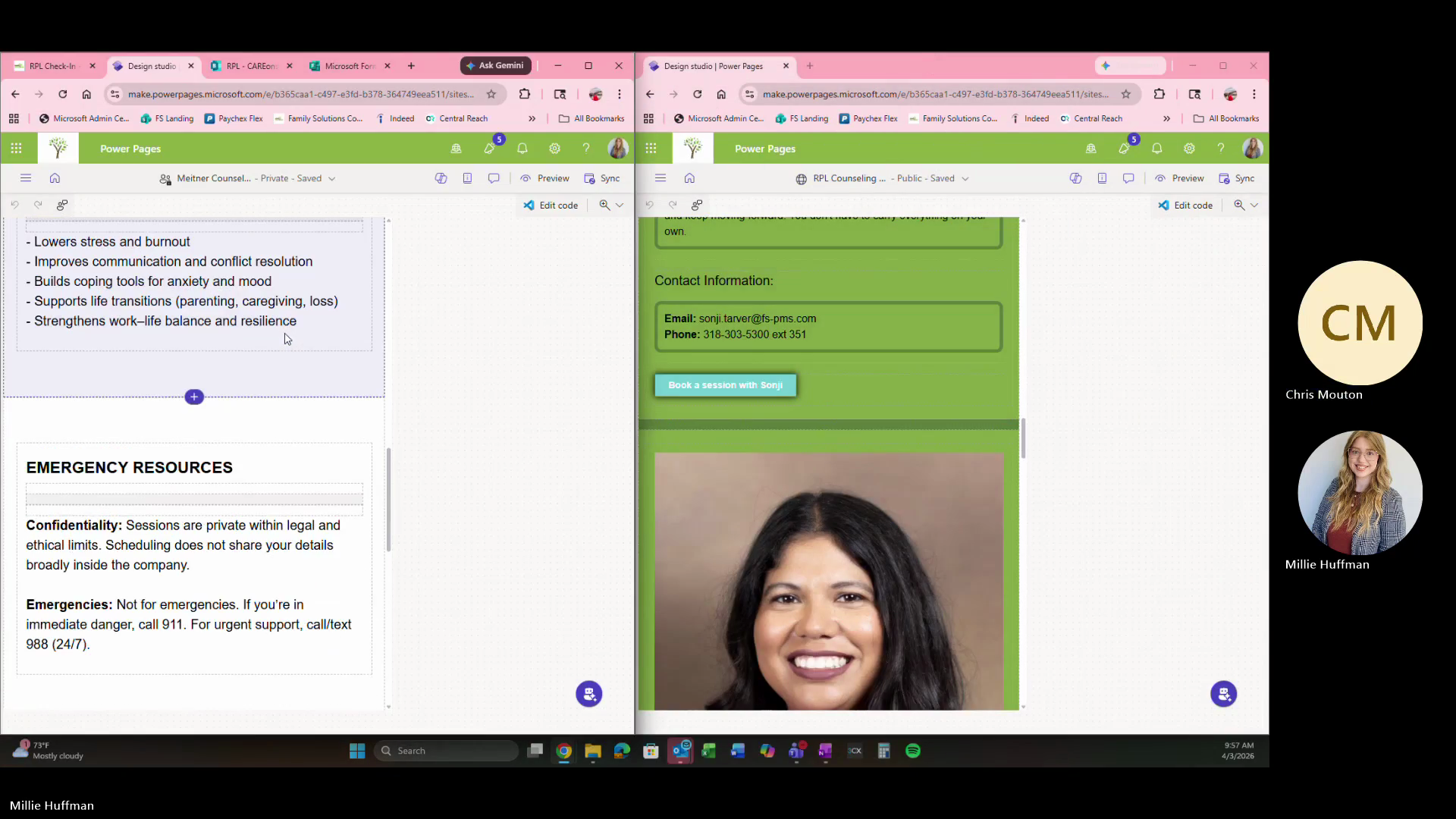Switch to RPL Check-In tab

tap(52, 66)
